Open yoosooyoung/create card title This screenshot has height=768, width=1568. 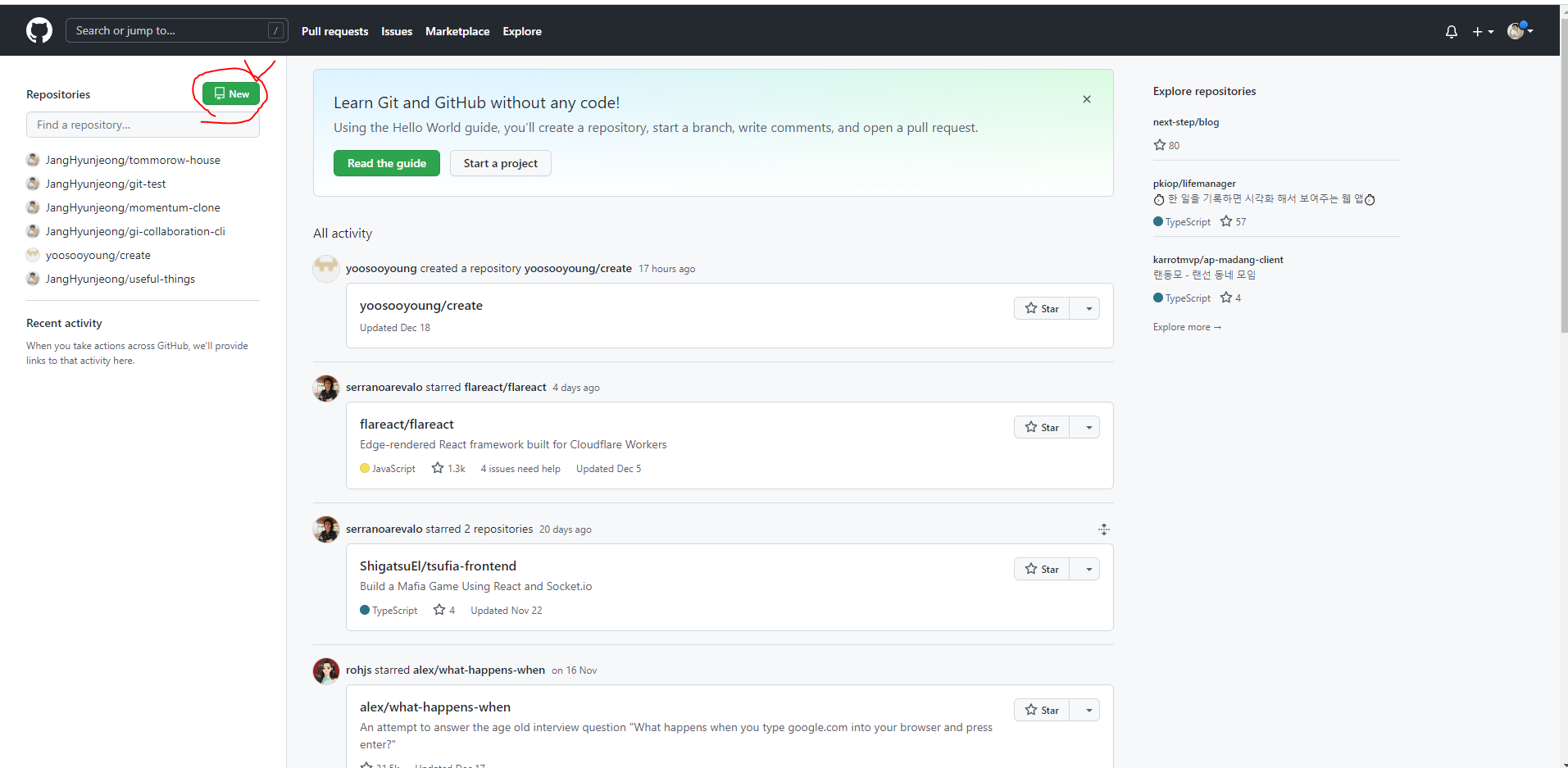coord(421,306)
